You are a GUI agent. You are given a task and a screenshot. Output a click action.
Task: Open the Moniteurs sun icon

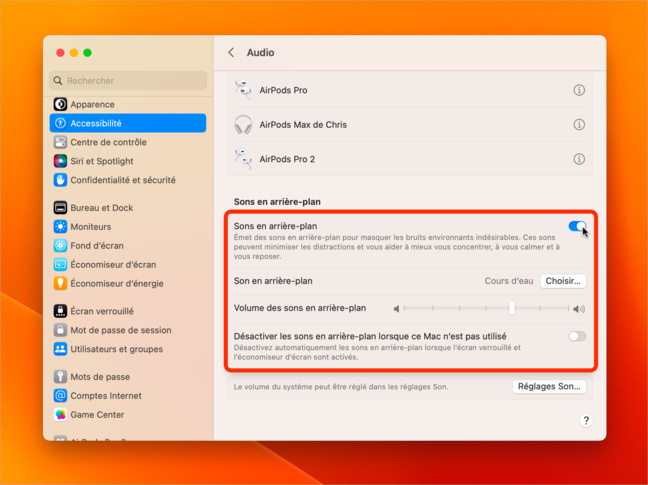pos(60,227)
